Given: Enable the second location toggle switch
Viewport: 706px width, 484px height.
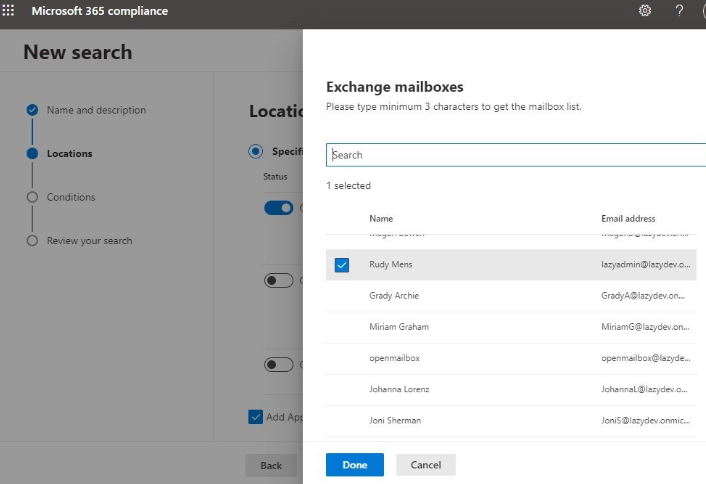Looking at the screenshot, I should (278, 280).
